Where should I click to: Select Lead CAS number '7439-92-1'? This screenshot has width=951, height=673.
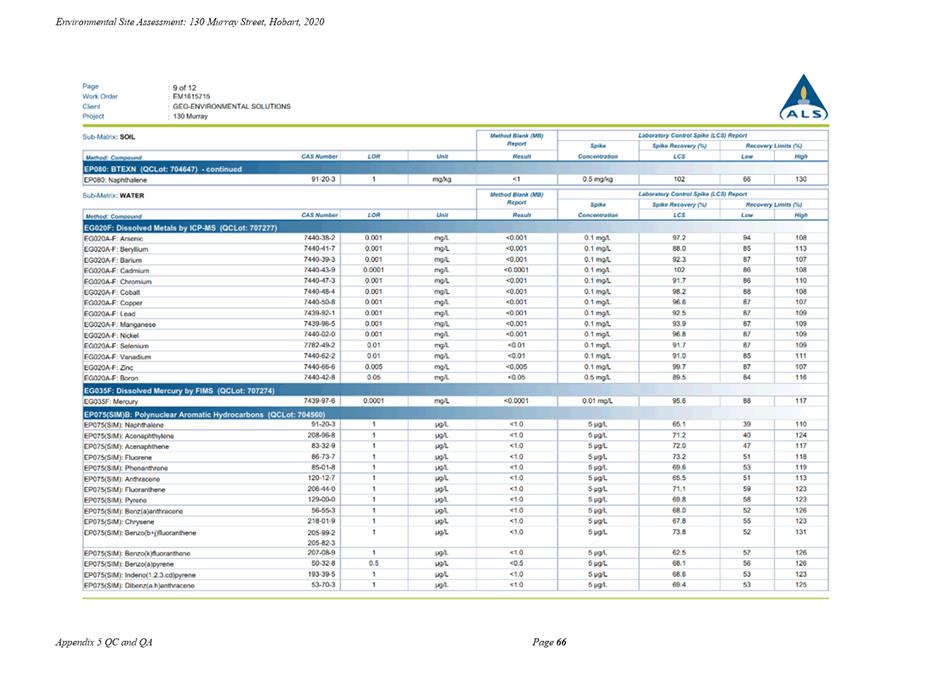coord(320,313)
